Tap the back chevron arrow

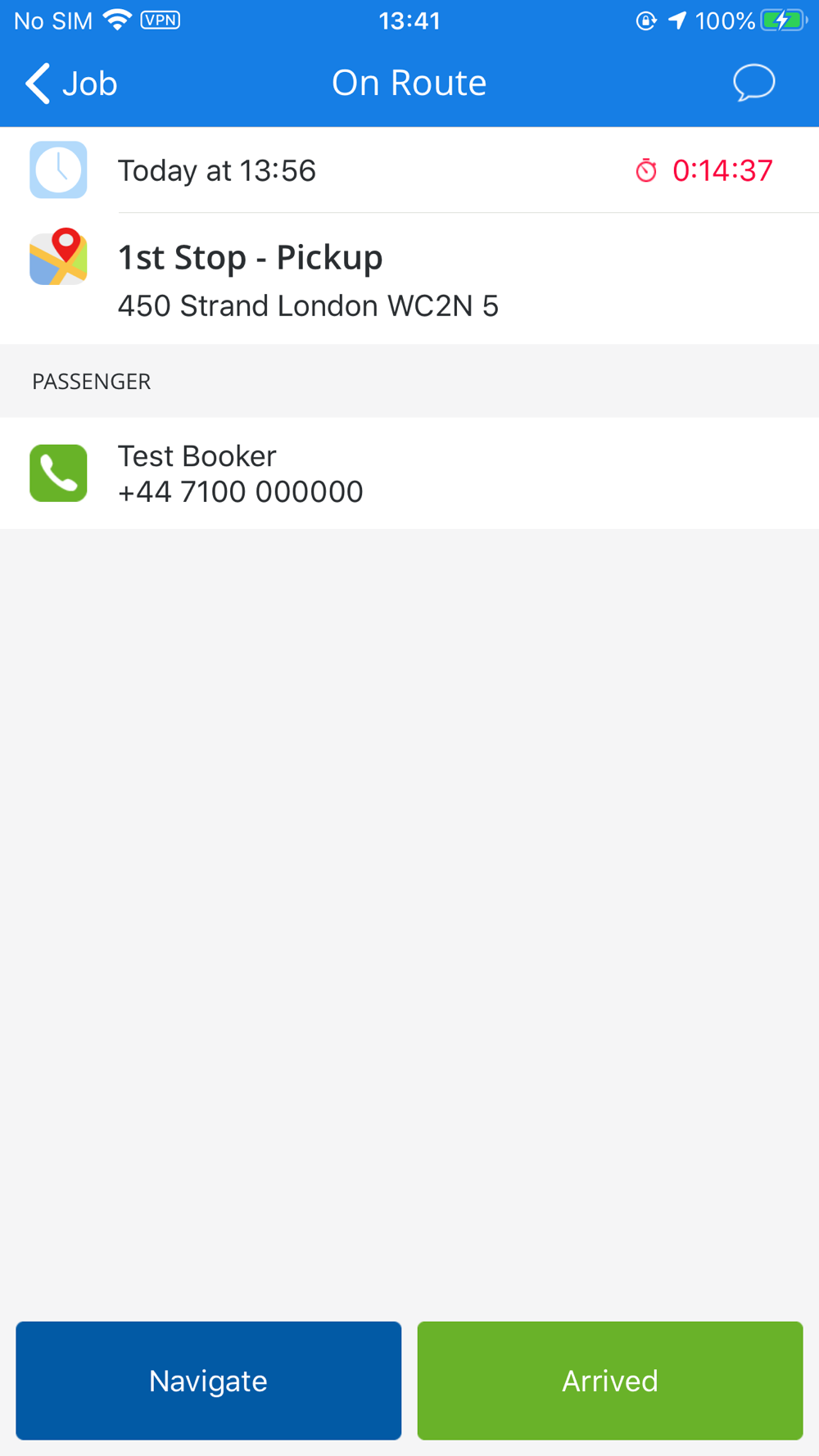click(x=38, y=83)
